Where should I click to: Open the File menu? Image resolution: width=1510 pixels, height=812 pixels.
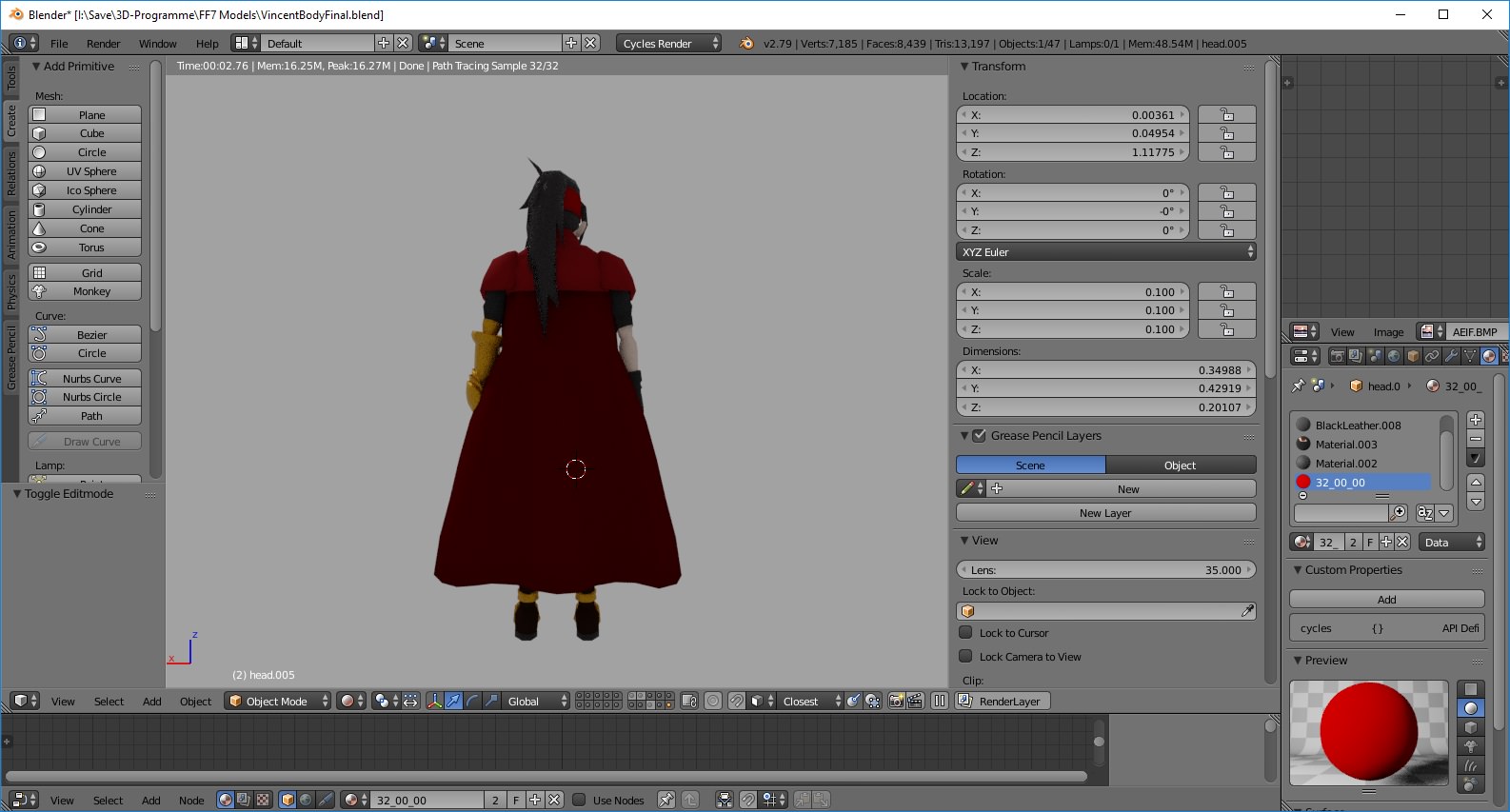coord(59,44)
